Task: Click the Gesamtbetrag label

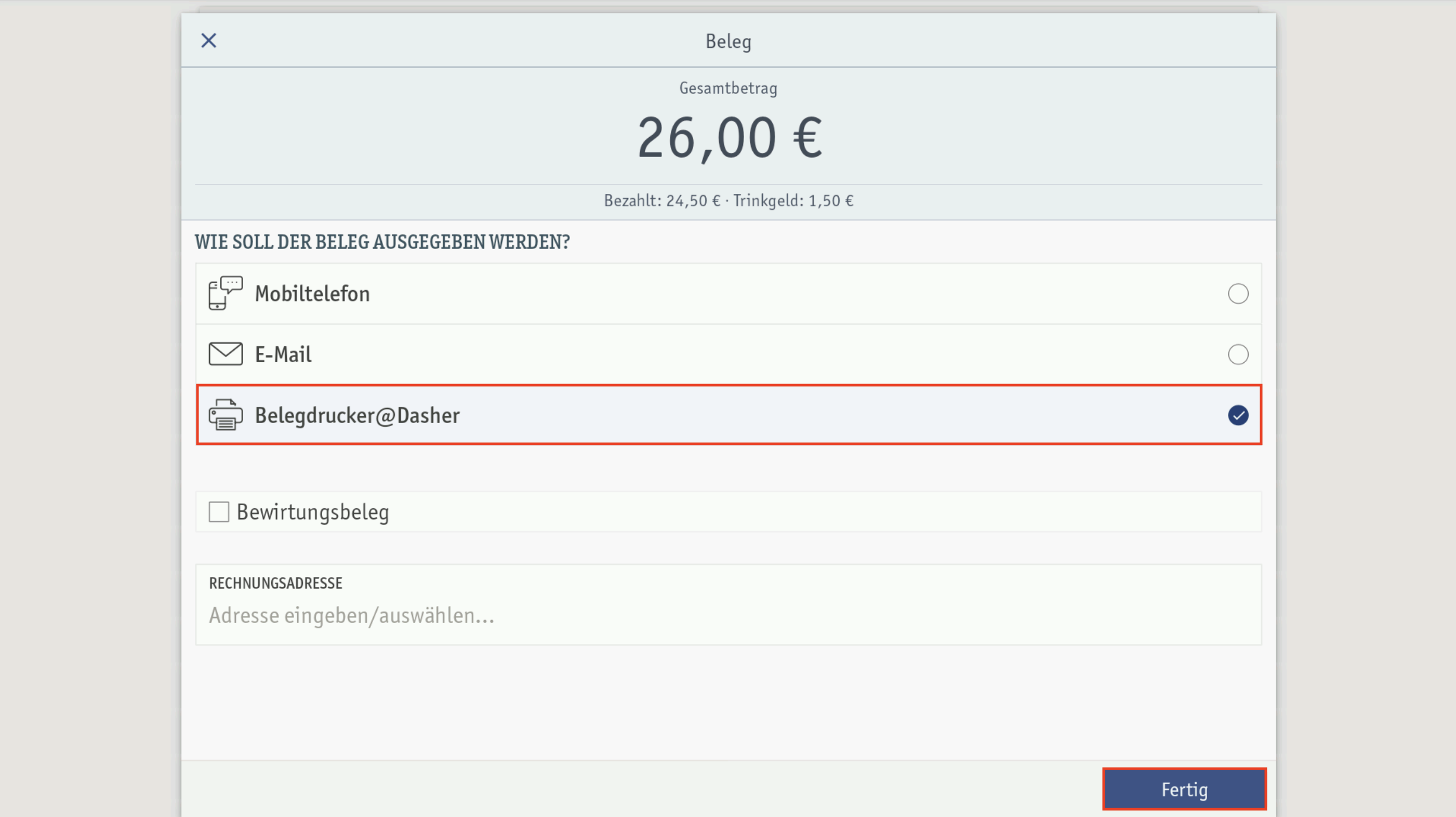Action: (728, 88)
